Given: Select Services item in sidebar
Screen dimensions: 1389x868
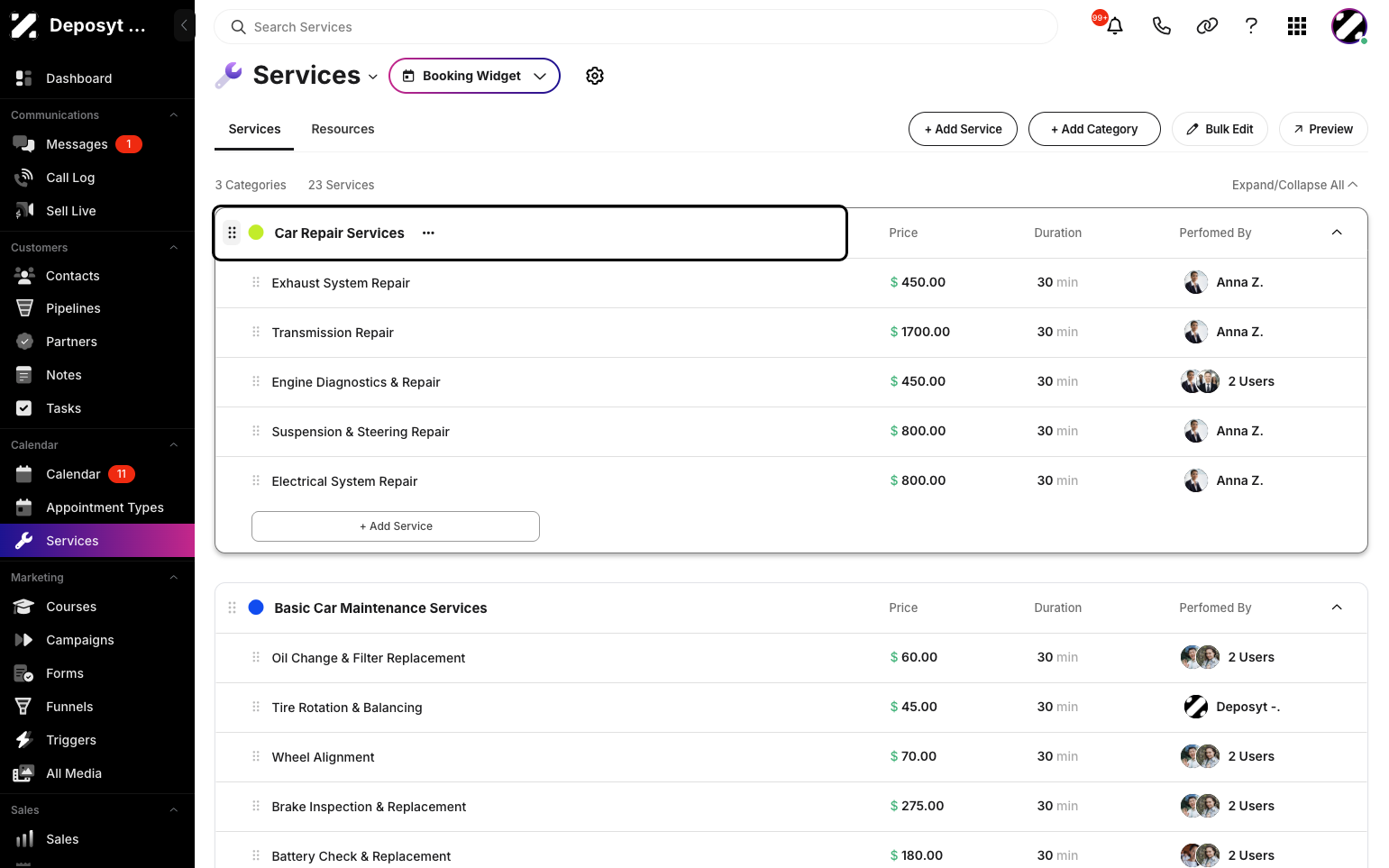Looking at the screenshot, I should 97,541.
